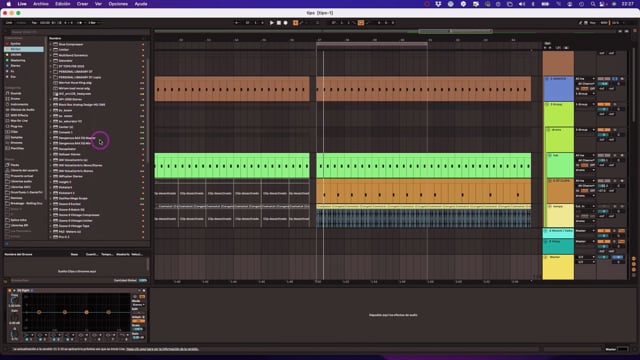The width and height of the screenshot is (640, 360).
Task: Start playback with the Play button
Action: pos(271,23)
